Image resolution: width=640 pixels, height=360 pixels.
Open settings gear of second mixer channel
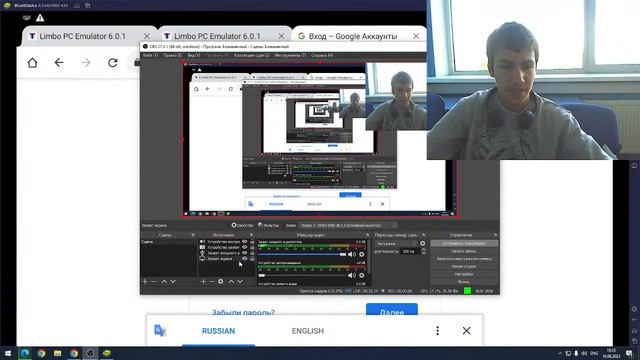(x=362, y=275)
